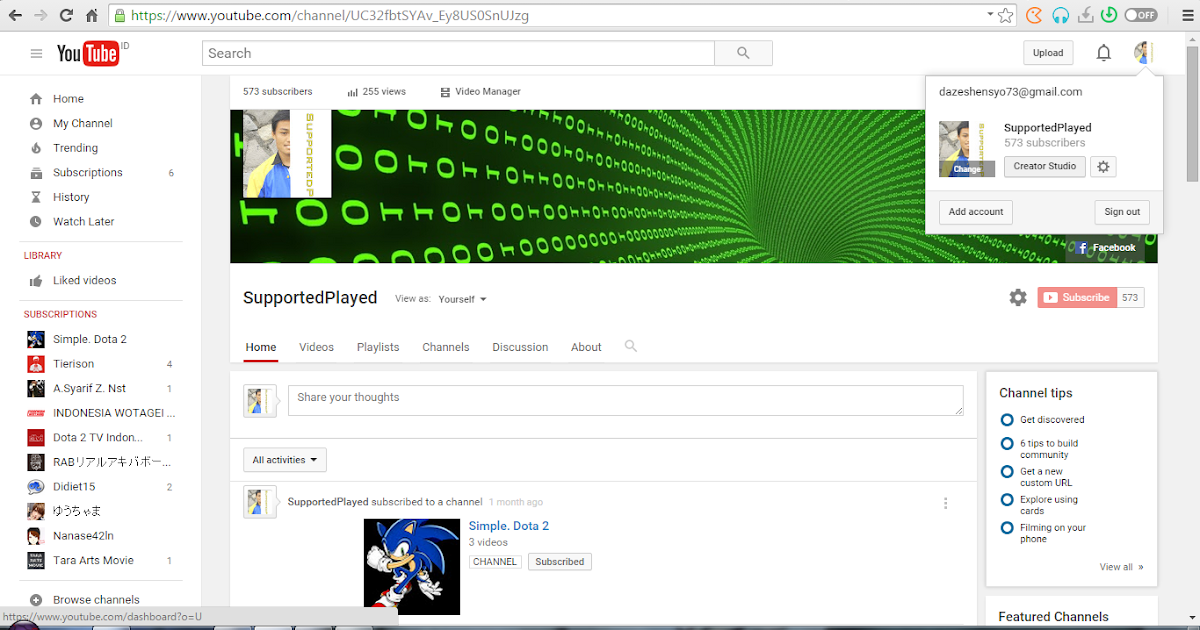Click the search icon in channel tabs
The width and height of the screenshot is (1200, 630).
pos(631,346)
